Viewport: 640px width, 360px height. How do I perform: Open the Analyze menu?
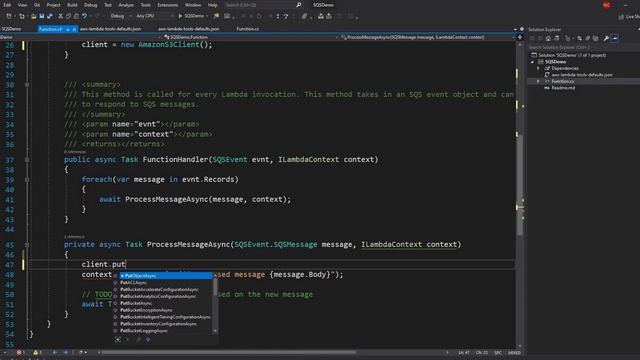pos(126,5)
